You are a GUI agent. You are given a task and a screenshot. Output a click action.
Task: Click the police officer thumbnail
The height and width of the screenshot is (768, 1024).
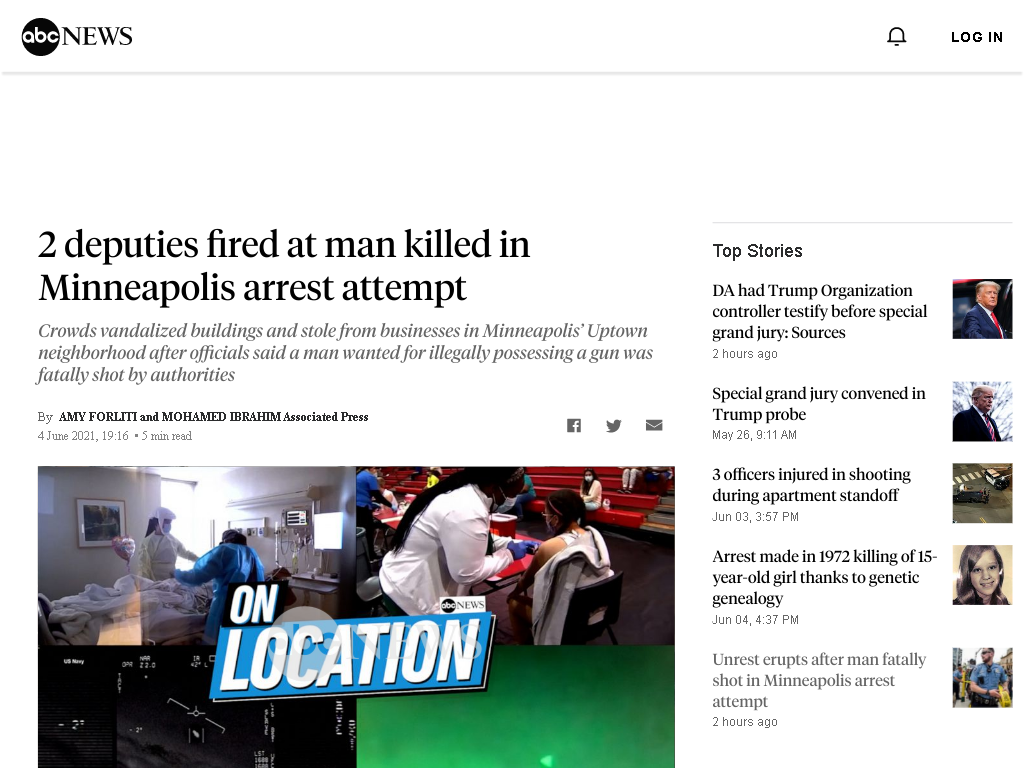tap(982, 678)
